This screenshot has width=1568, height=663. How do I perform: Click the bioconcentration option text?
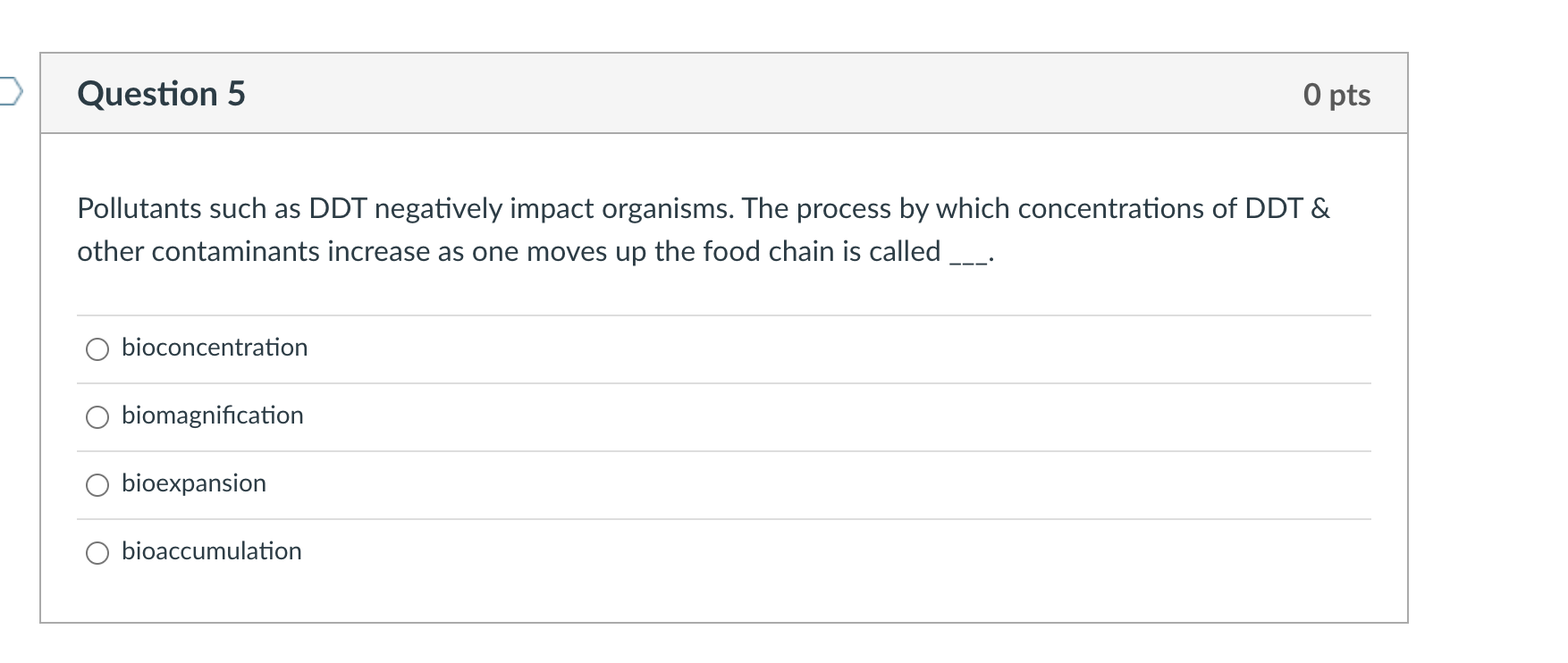215,348
